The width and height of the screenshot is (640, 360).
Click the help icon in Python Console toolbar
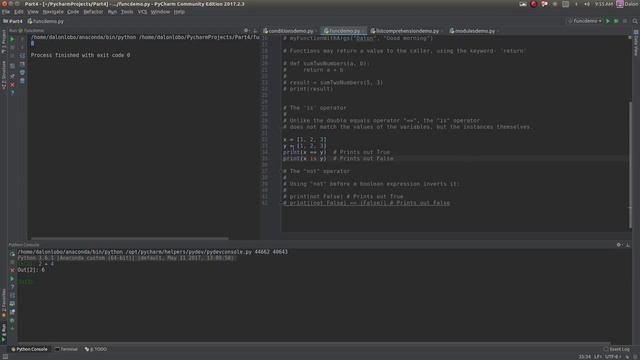[12, 287]
